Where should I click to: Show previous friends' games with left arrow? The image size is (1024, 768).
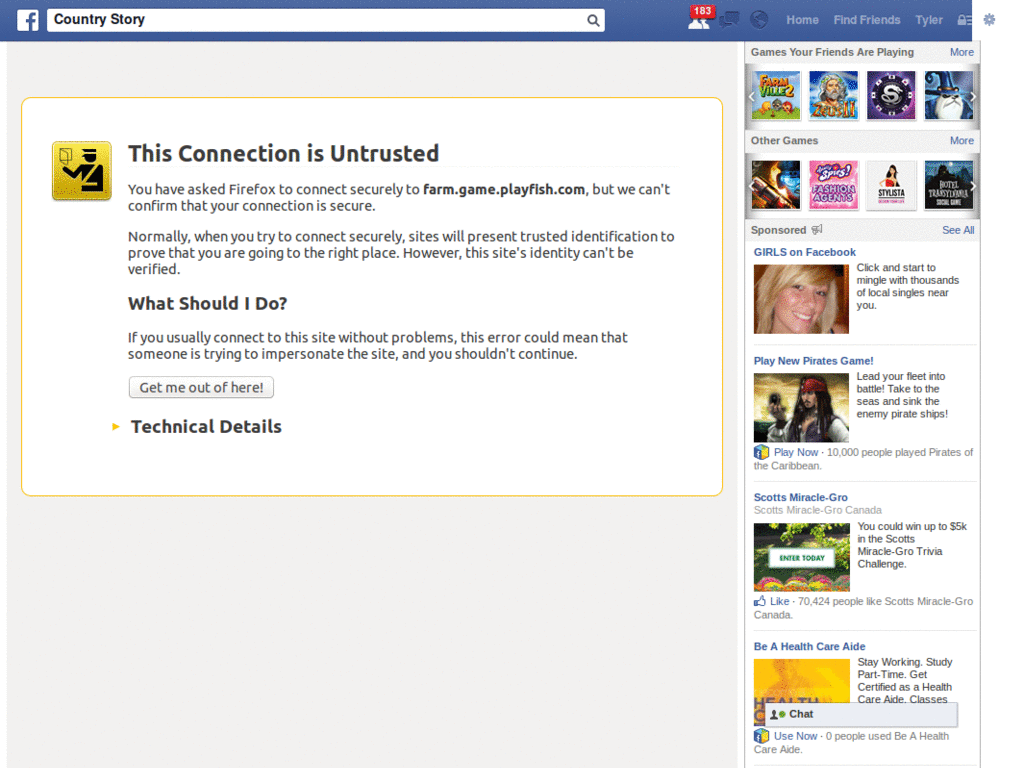751,96
